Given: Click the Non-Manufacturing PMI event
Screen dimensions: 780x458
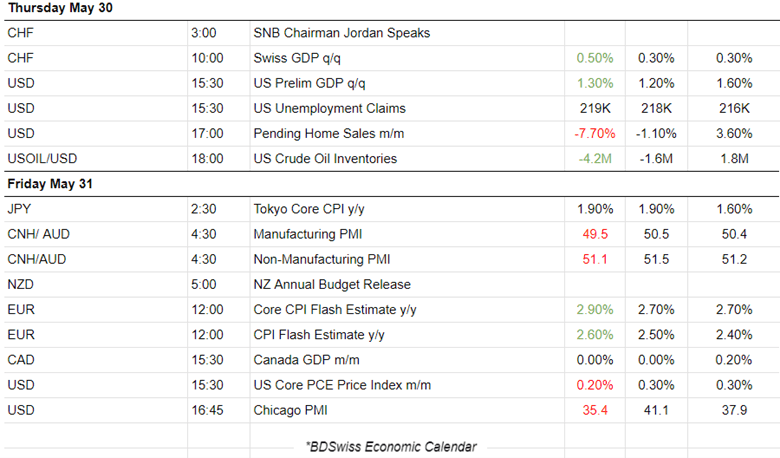Looking at the screenshot, I should 320,259.
